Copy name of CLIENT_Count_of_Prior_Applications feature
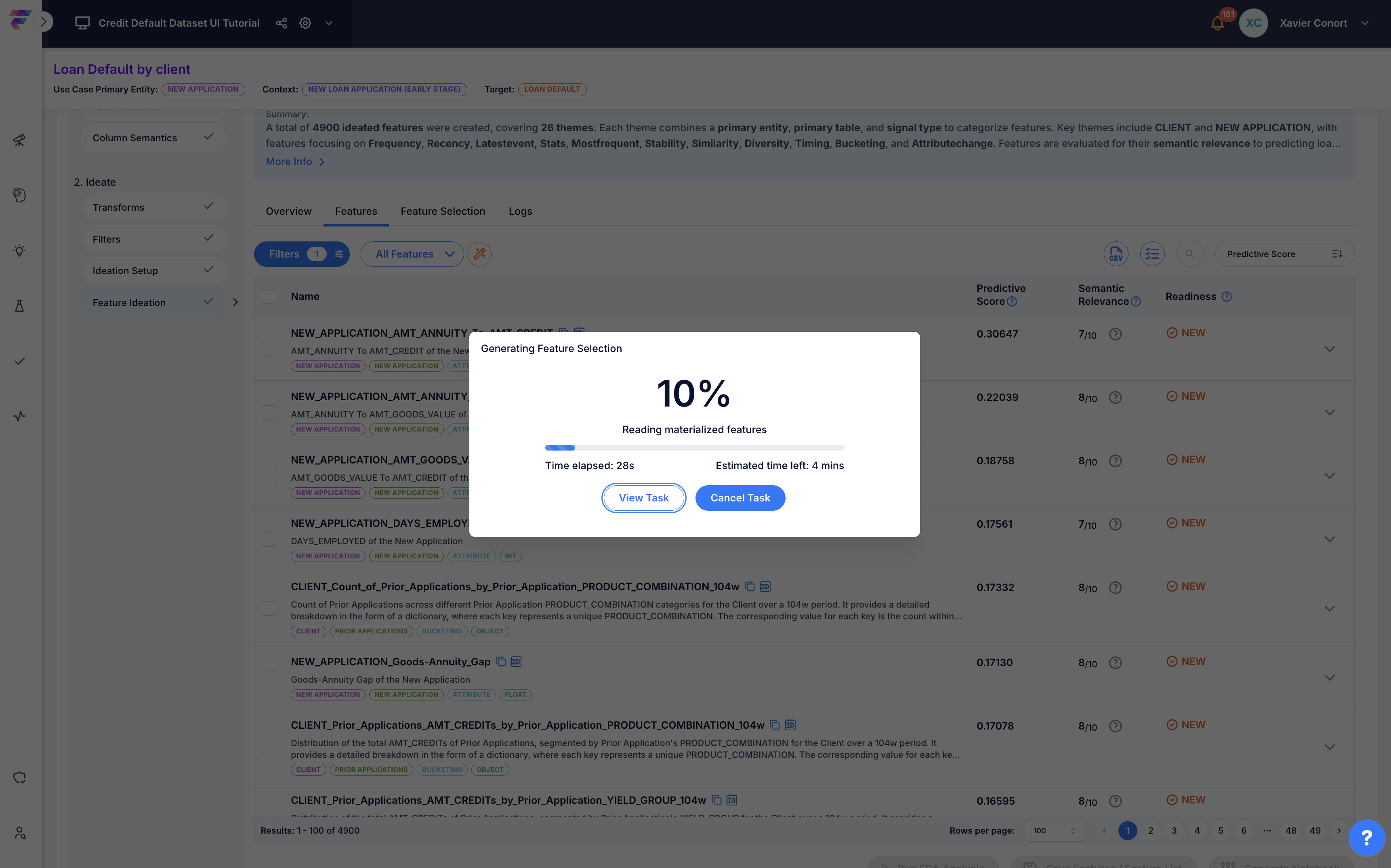This screenshot has height=868, width=1391. click(750, 587)
